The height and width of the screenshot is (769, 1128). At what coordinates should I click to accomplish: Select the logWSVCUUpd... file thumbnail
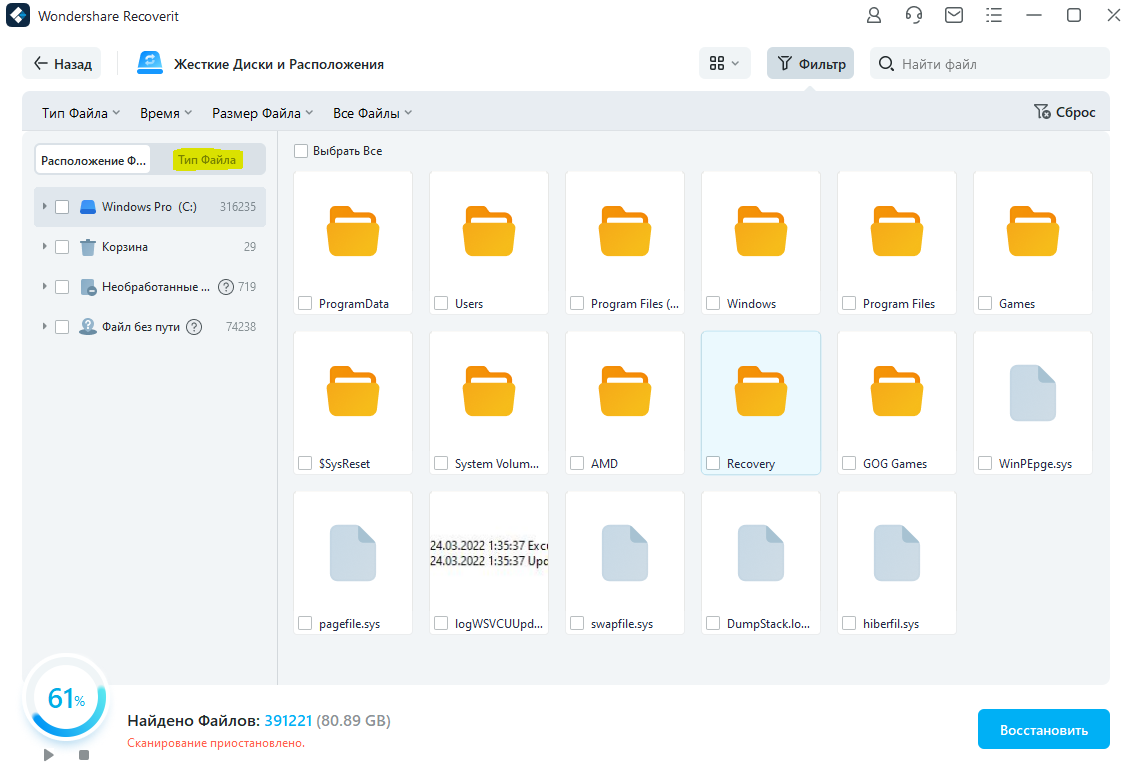pos(488,552)
